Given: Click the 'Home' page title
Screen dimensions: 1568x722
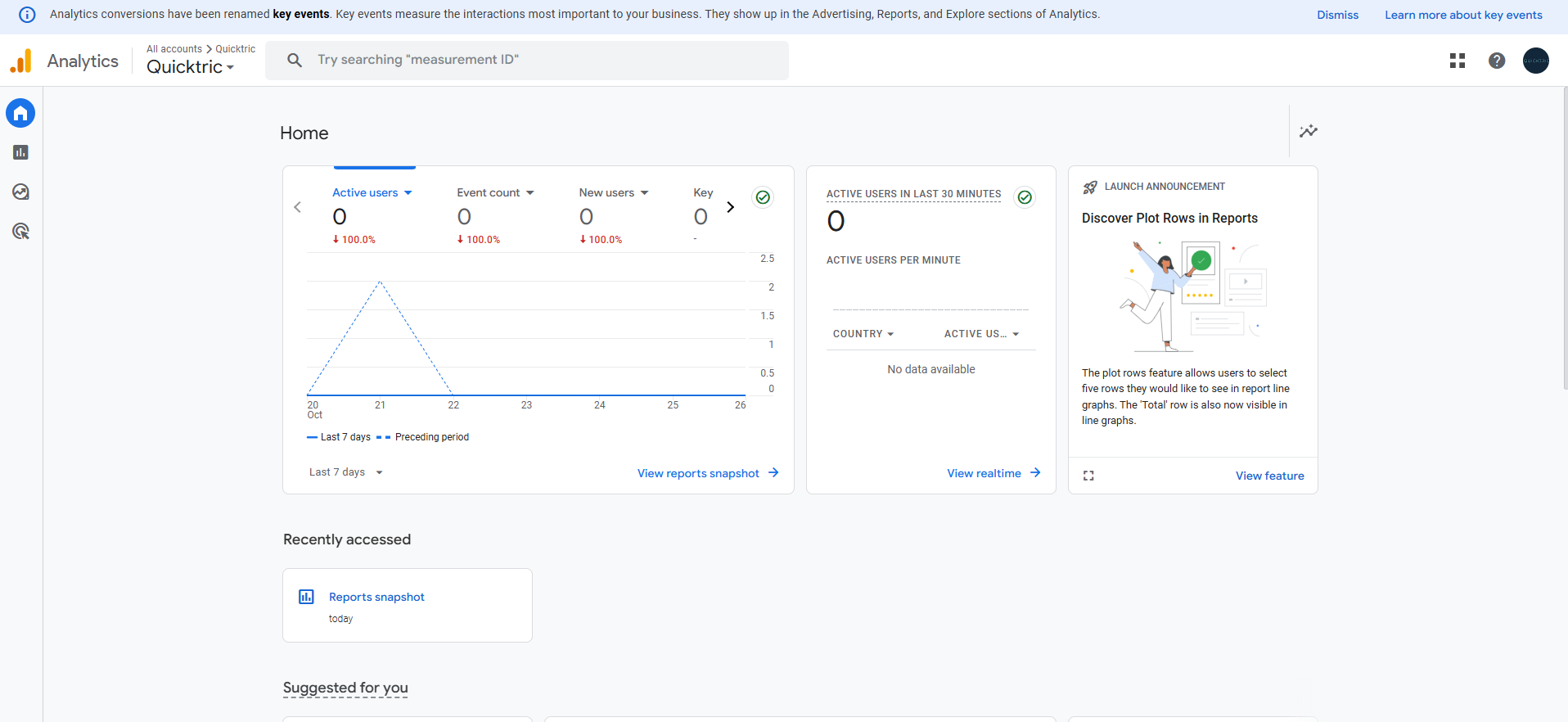Looking at the screenshot, I should (304, 133).
